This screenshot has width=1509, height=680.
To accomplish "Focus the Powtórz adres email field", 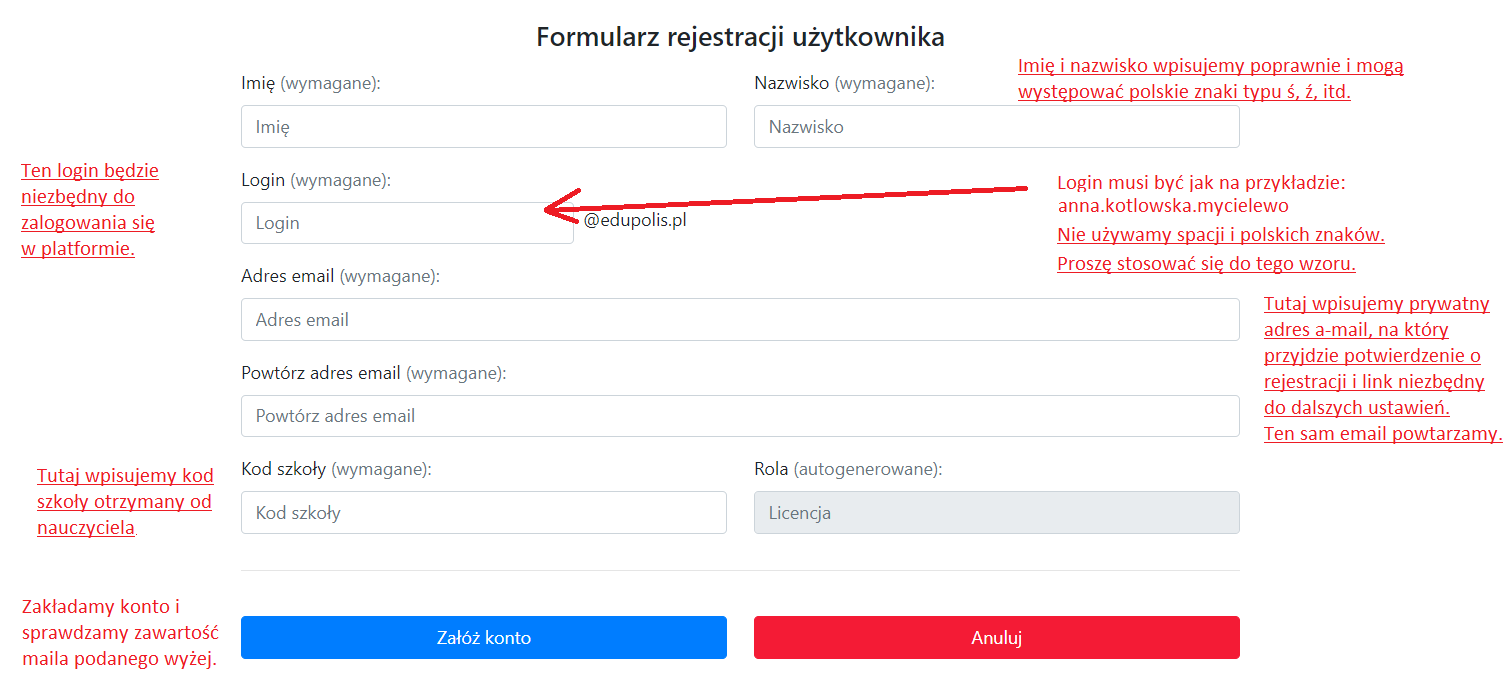I will (x=740, y=416).
